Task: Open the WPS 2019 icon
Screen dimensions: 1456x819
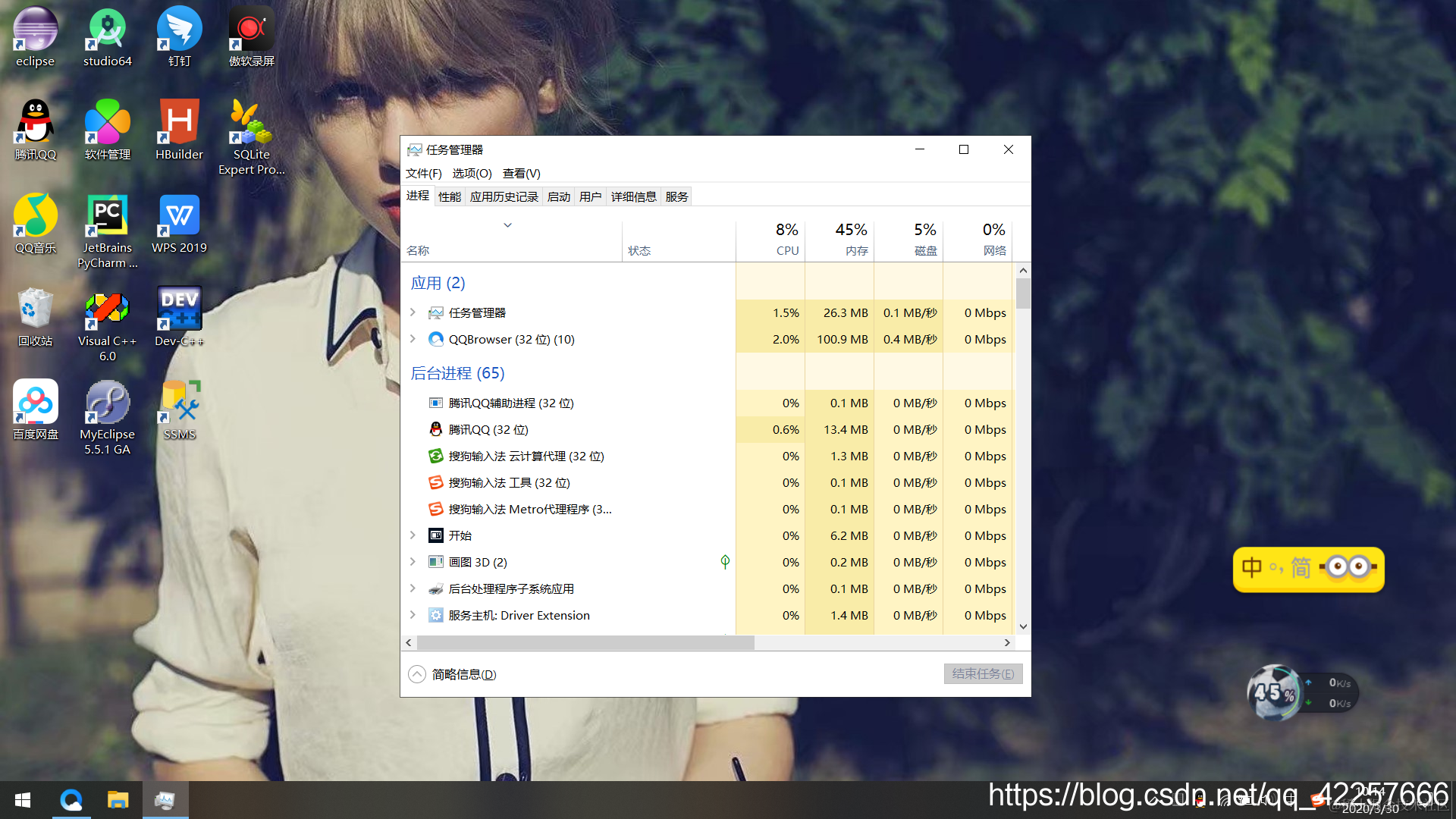Action: [179, 216]
